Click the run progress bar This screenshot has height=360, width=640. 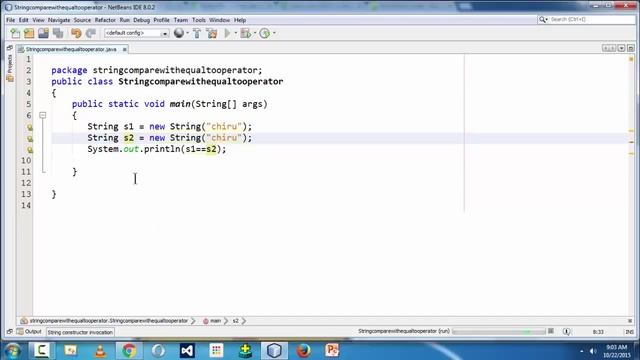point(499,331)
